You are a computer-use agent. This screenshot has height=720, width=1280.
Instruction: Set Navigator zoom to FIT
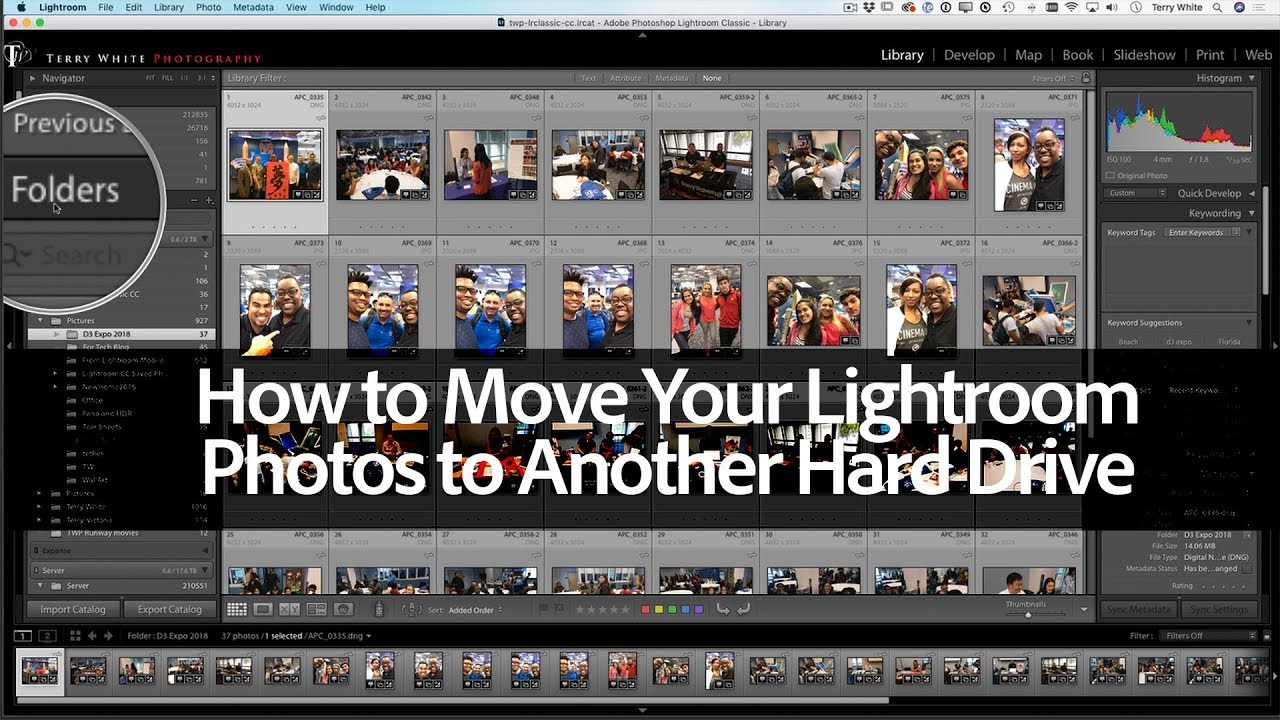(x=151, y=78)
